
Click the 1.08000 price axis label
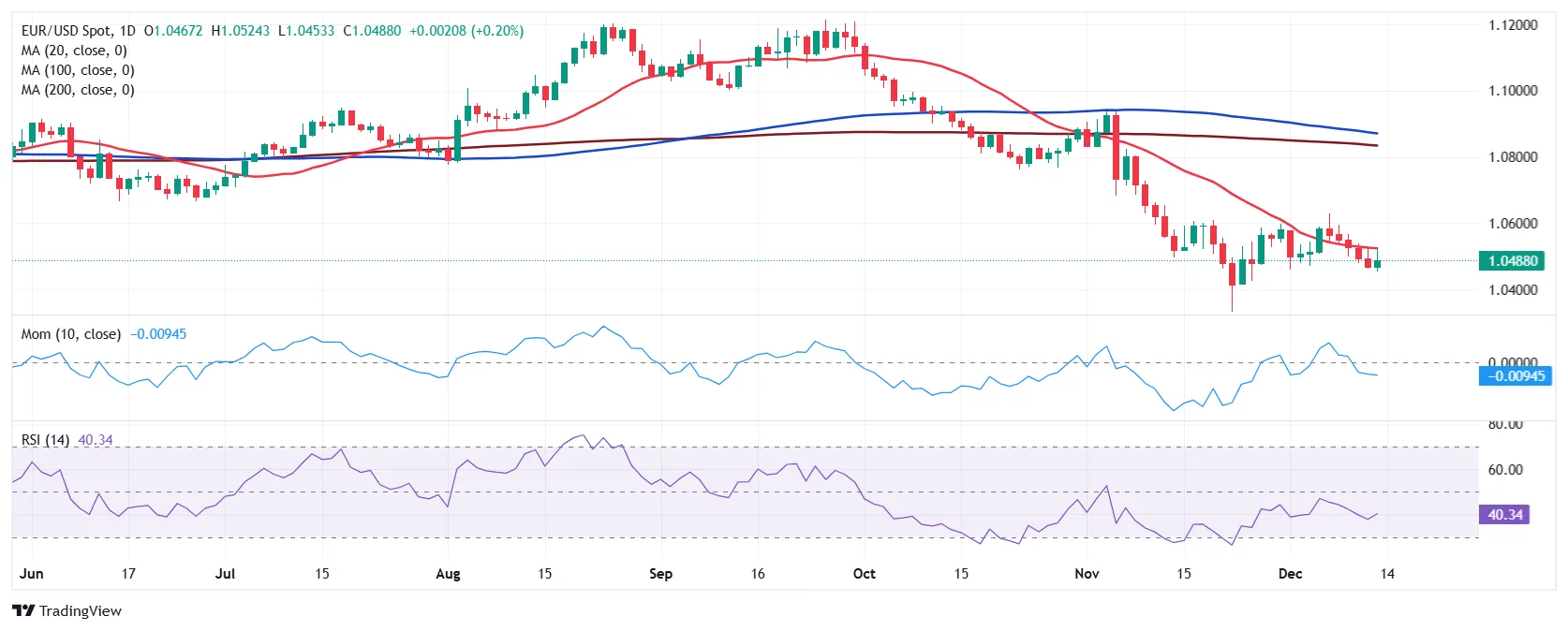point(1513,157)
